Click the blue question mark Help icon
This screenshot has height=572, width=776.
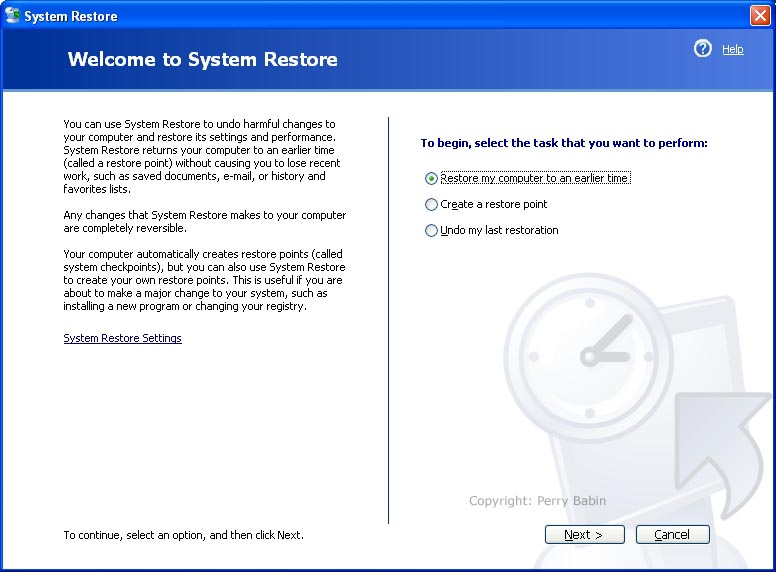coord(702,48)
